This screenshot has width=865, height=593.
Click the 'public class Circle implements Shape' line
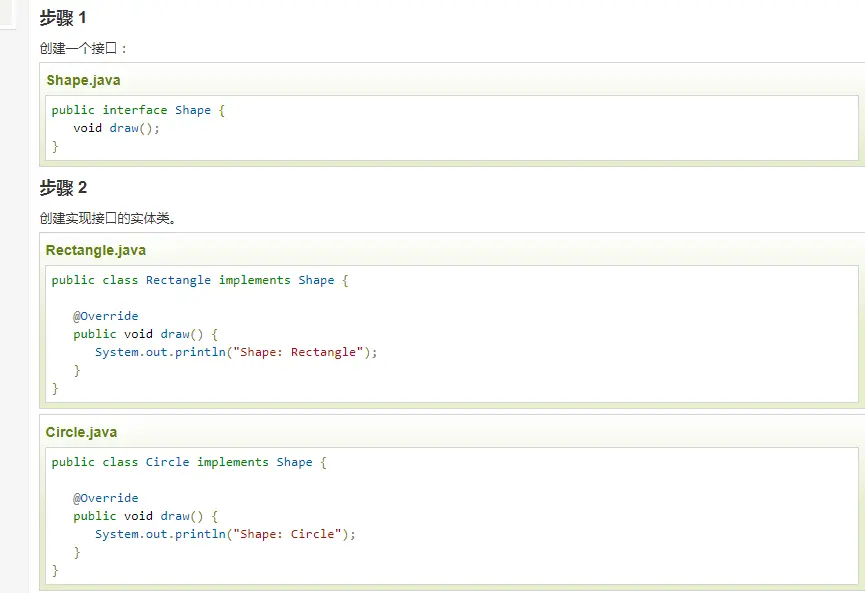[188, 462]
